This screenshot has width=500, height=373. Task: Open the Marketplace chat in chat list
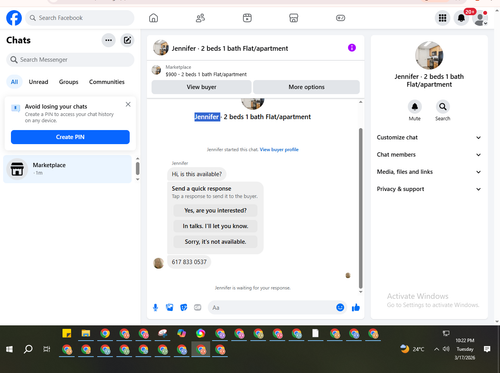[68, 169]
